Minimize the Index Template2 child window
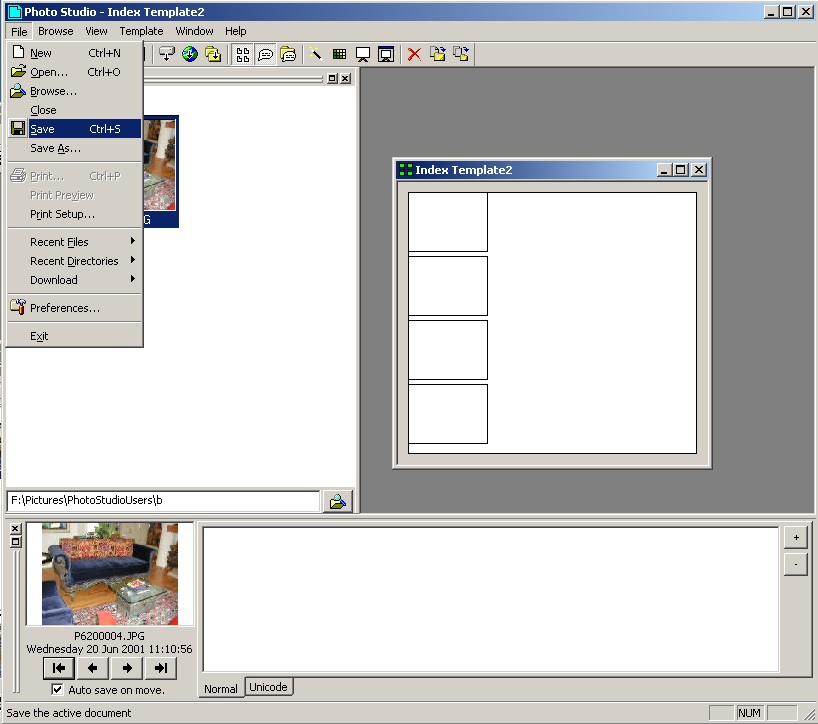Viewport: 818px width, 724px height. pyautogui.click(x=664, y=170)
